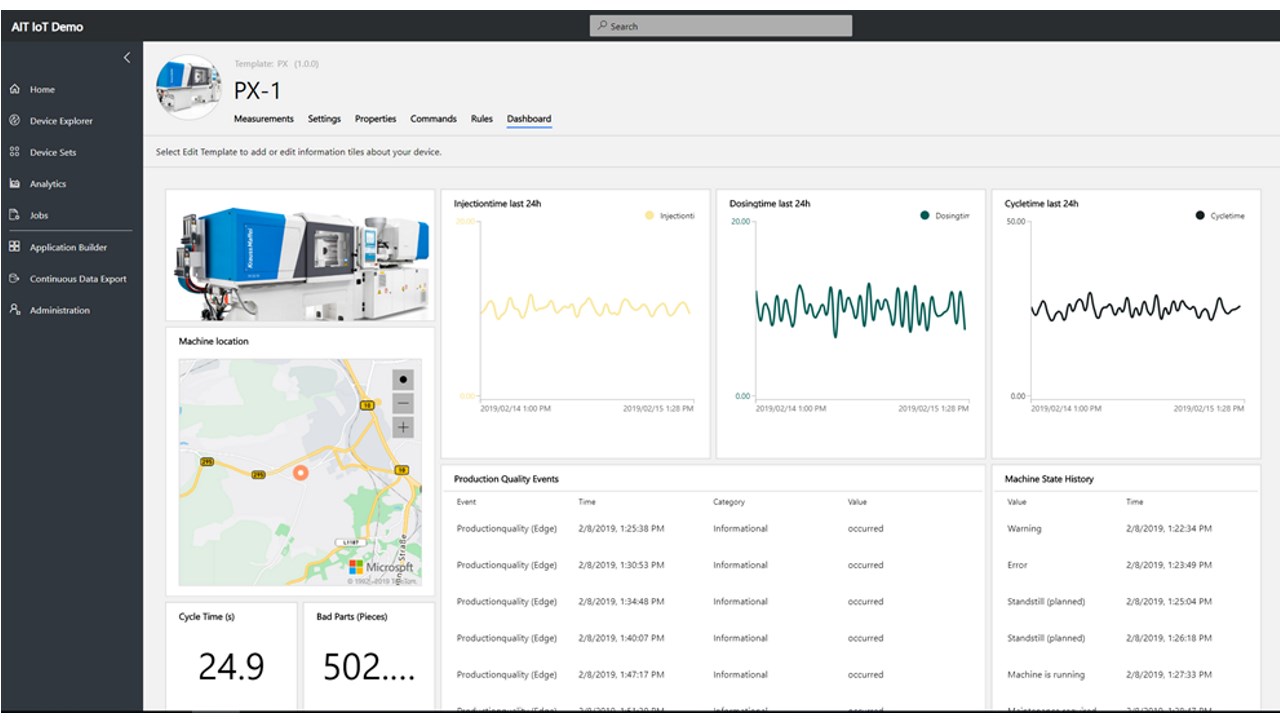Zoom in on the map with plus

coord(403,428)
